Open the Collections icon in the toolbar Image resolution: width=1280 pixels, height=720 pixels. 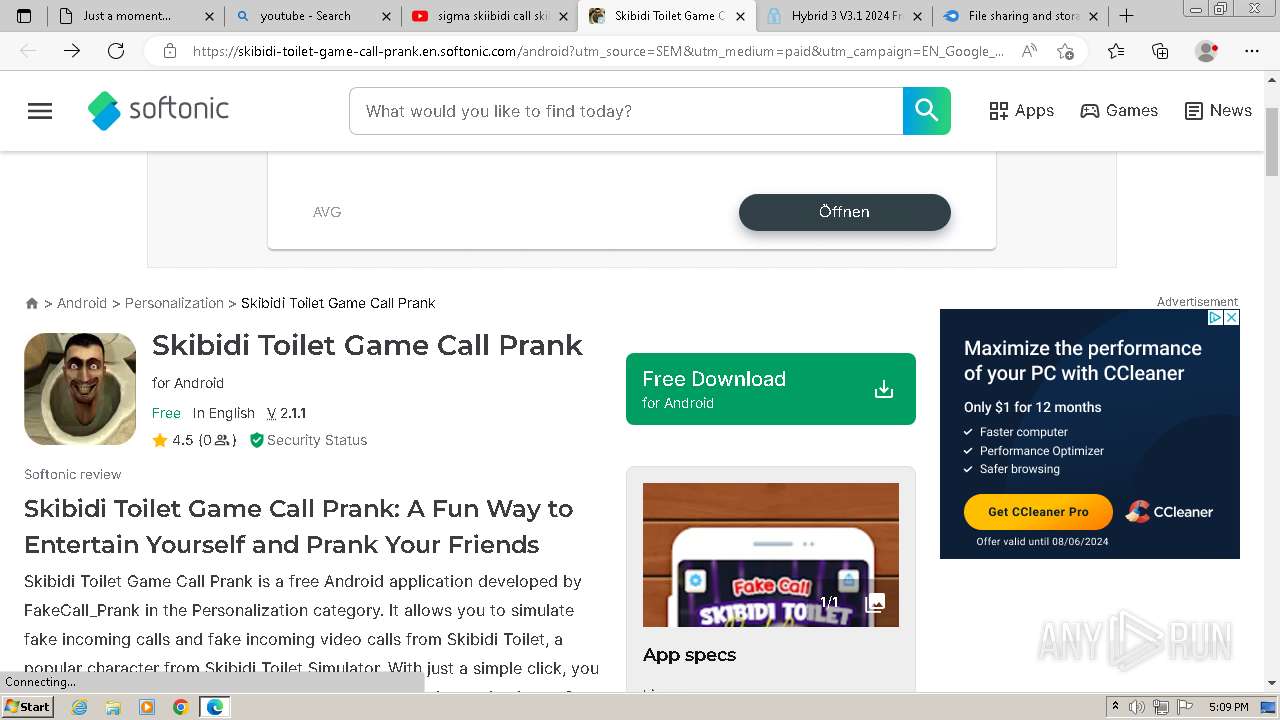(x=1160, y=51)
